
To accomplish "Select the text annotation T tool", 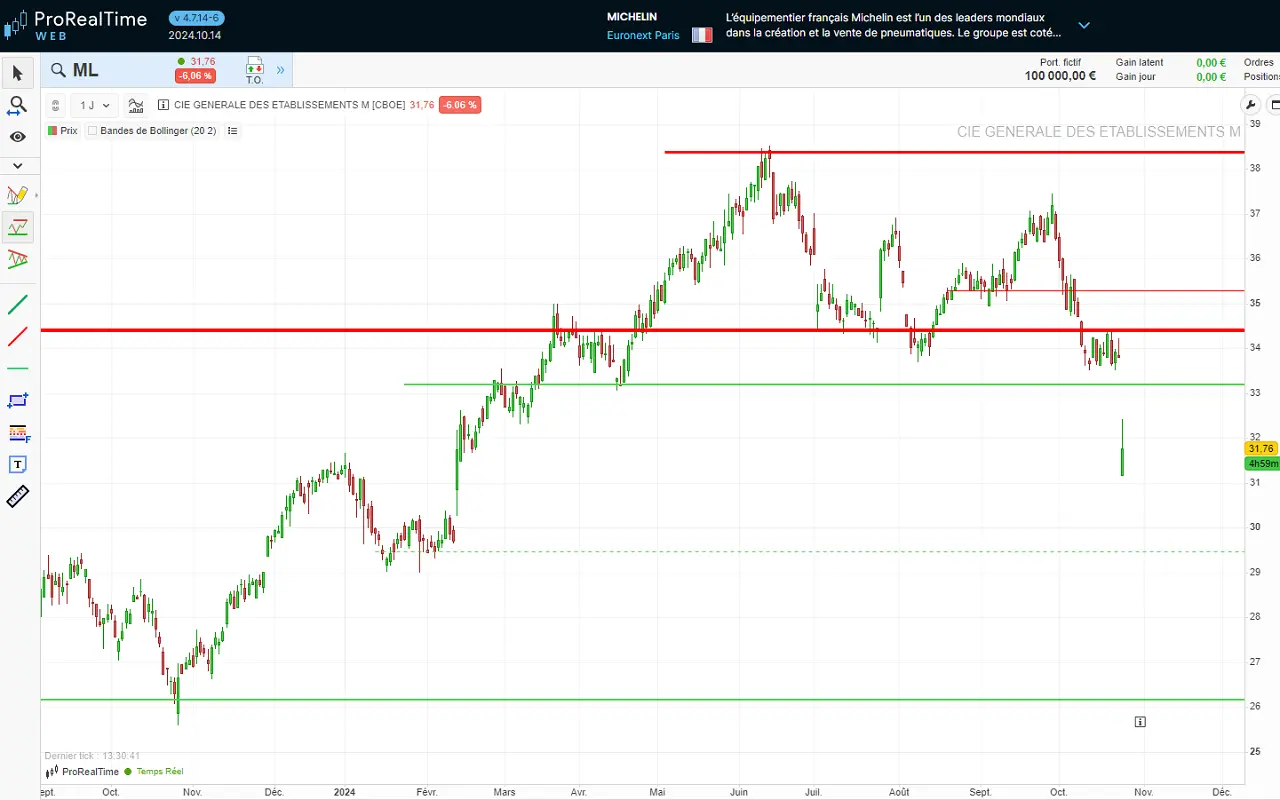I will click(x=18, y=464).
